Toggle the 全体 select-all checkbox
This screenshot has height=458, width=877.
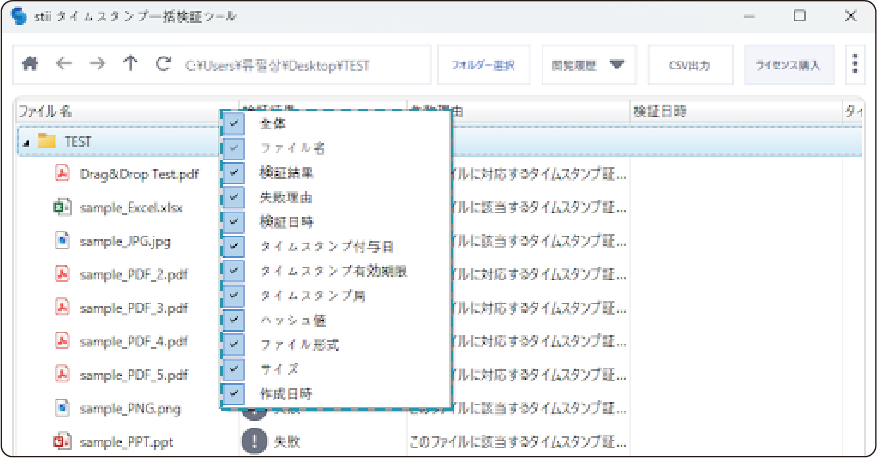[x=233, y=123]
